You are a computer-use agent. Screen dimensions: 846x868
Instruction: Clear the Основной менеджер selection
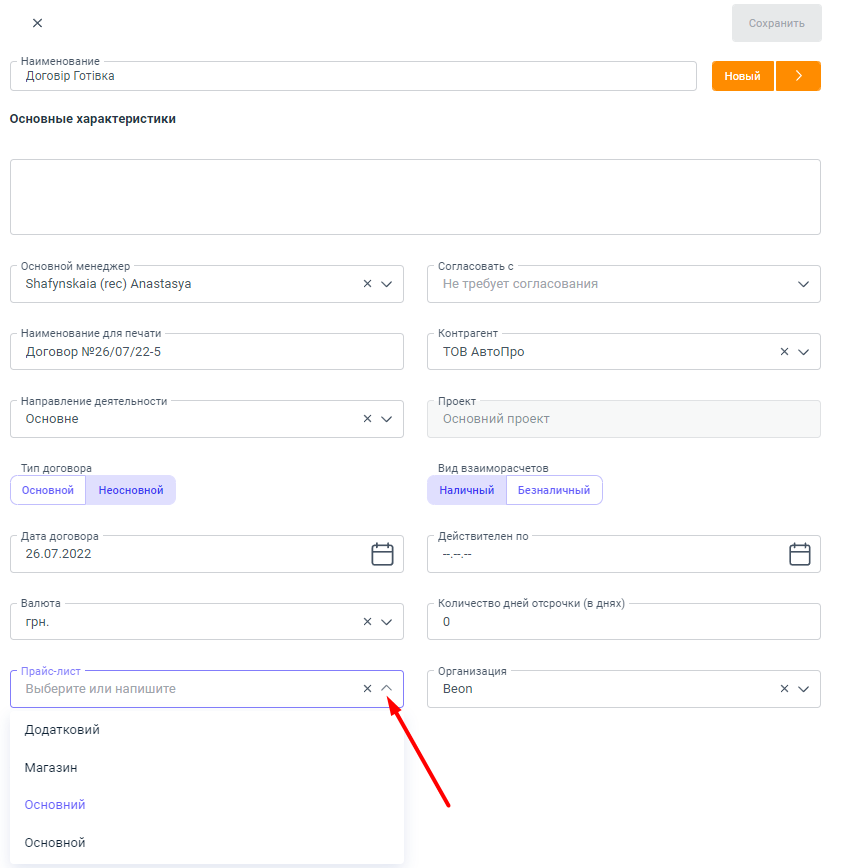click(367, 284)
